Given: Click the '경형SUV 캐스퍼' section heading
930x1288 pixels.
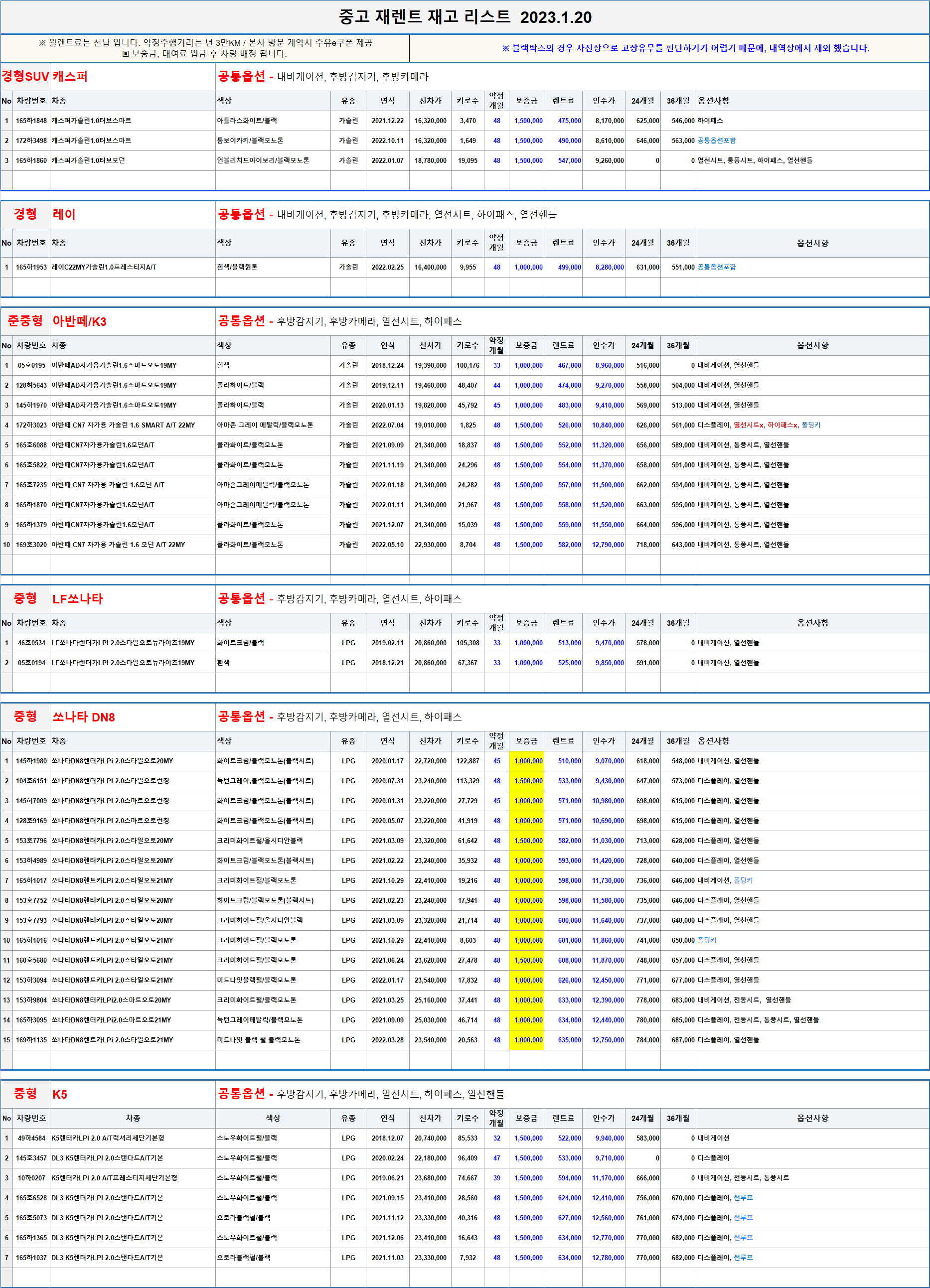Looking at the screenshot, I should click(44, 77).
